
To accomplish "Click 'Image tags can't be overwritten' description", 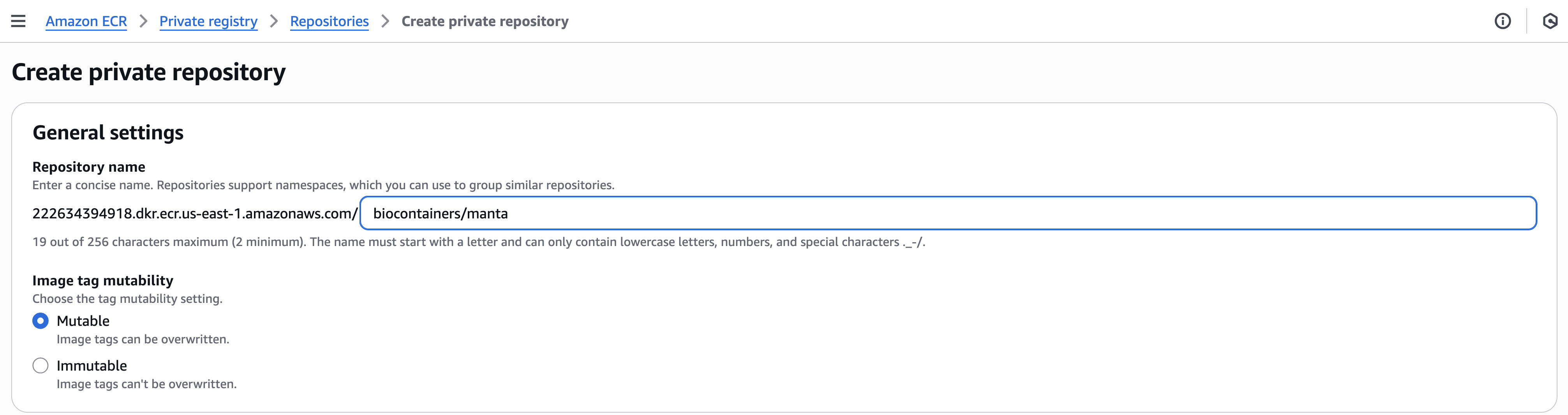I will point(147,384).
